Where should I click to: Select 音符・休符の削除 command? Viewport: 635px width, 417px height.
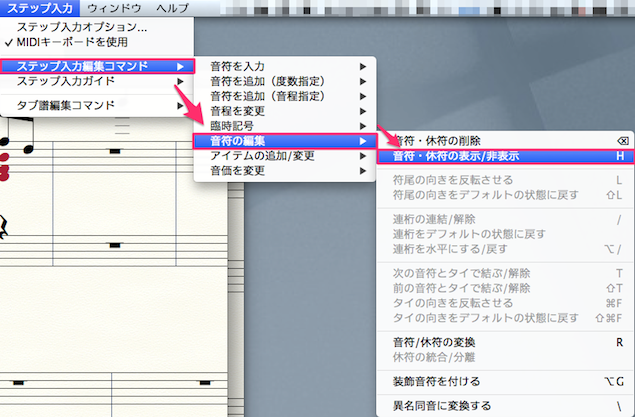tap(505, 141)
